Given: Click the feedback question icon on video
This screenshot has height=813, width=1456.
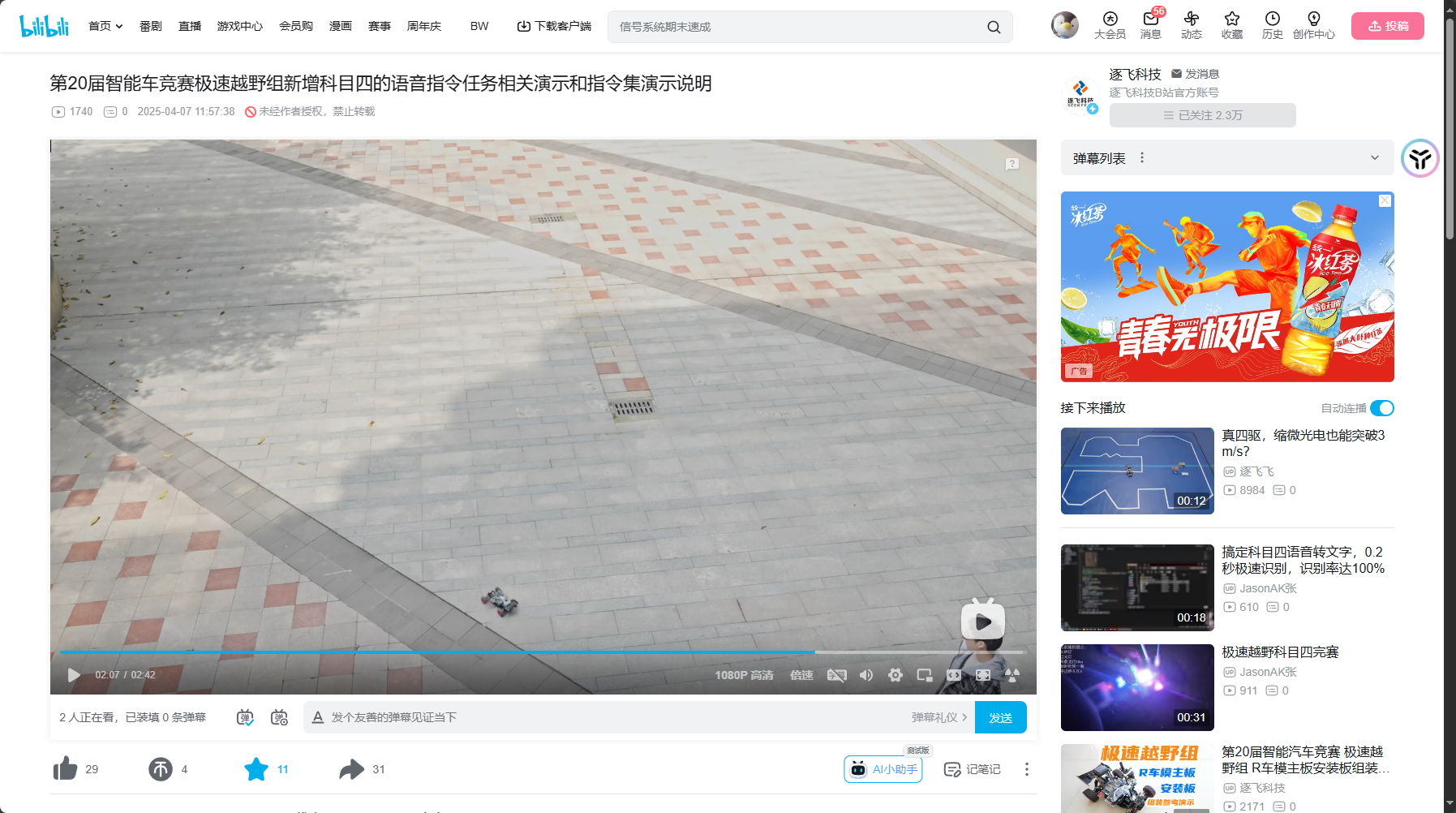Looking at the screenshot, I should tap(1012, 164).
